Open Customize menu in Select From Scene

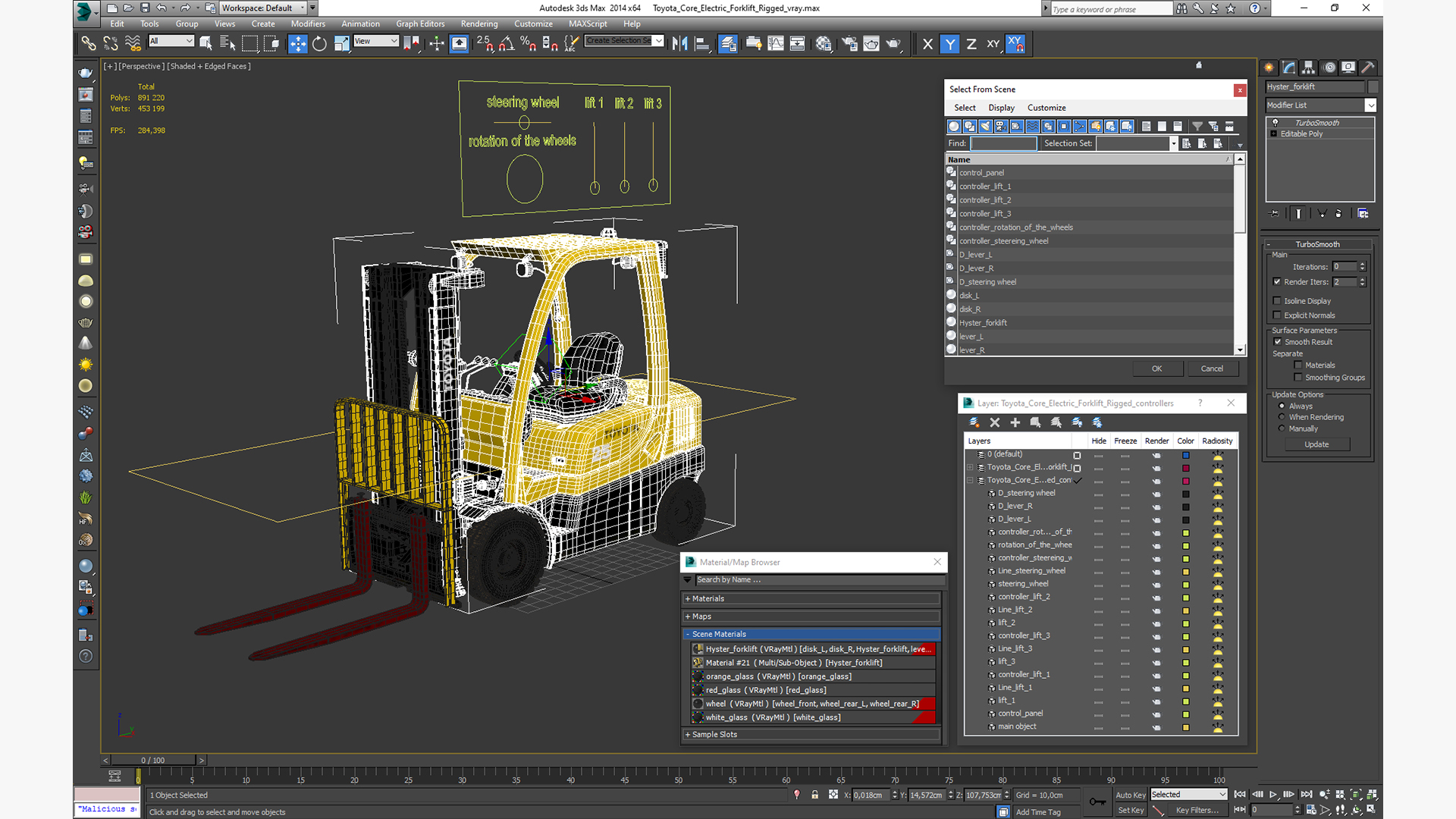tap(1046, 108)
